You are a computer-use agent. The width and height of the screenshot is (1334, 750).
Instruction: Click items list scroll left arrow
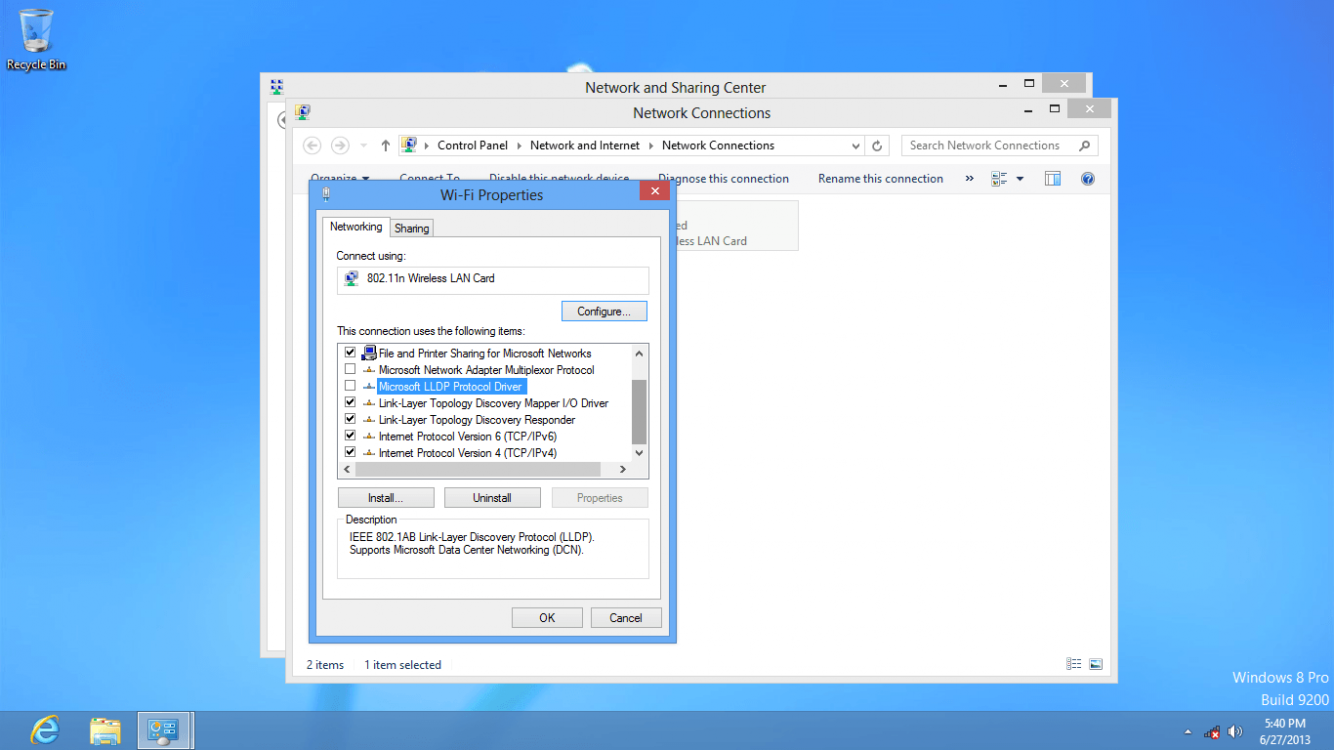pyautogui.click(x=347, y=469)
